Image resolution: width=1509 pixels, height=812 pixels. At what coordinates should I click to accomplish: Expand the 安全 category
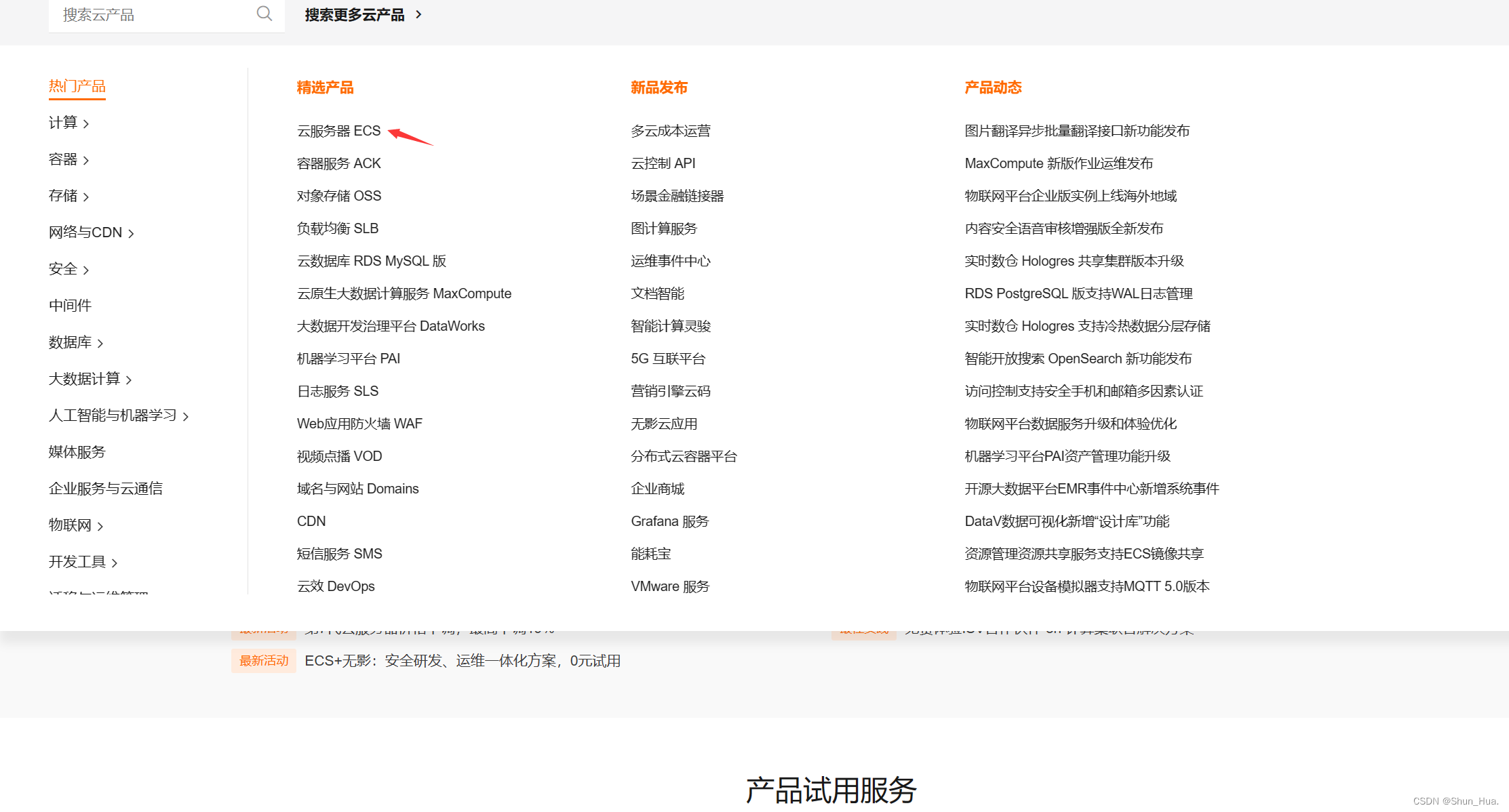(x=68, y=269)
